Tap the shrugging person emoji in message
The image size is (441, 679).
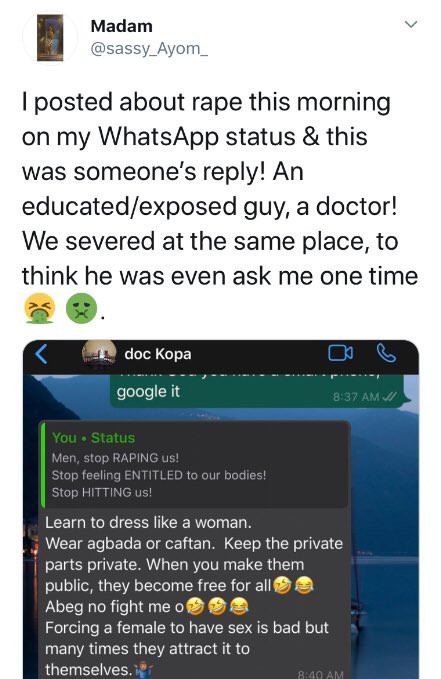(143, 669)
